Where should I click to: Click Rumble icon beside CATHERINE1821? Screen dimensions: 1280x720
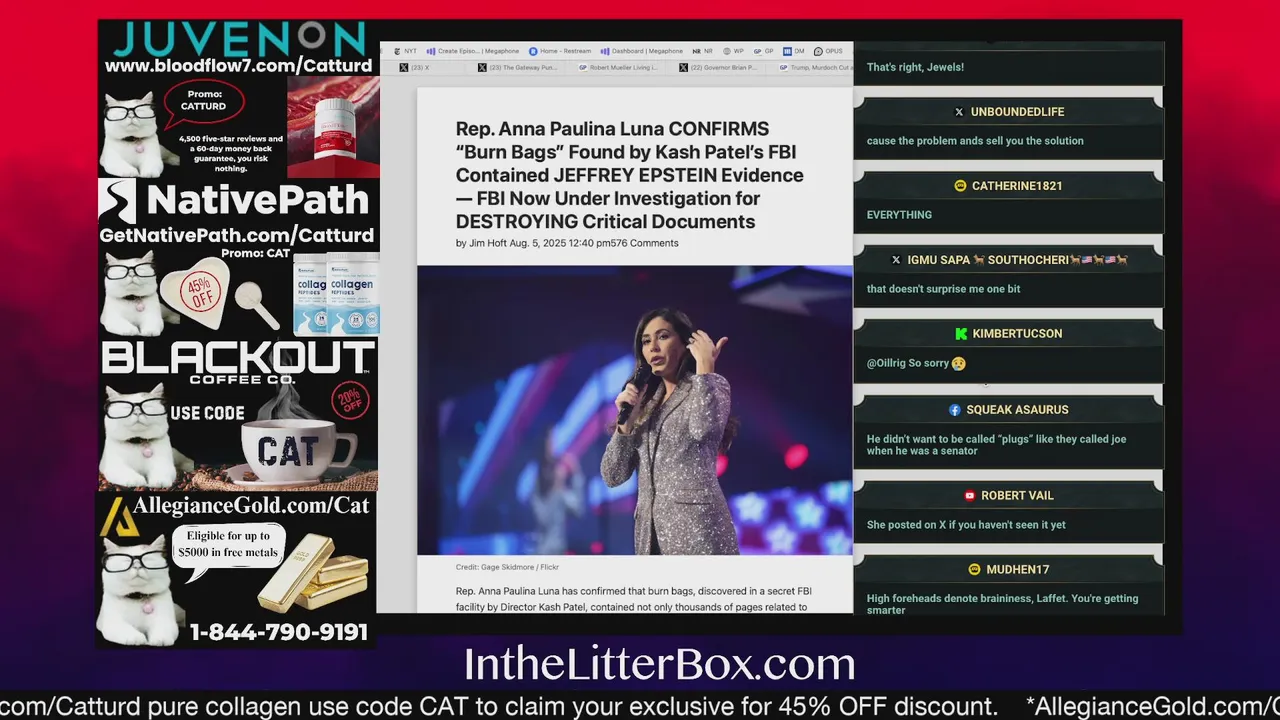tap(960, 186)
